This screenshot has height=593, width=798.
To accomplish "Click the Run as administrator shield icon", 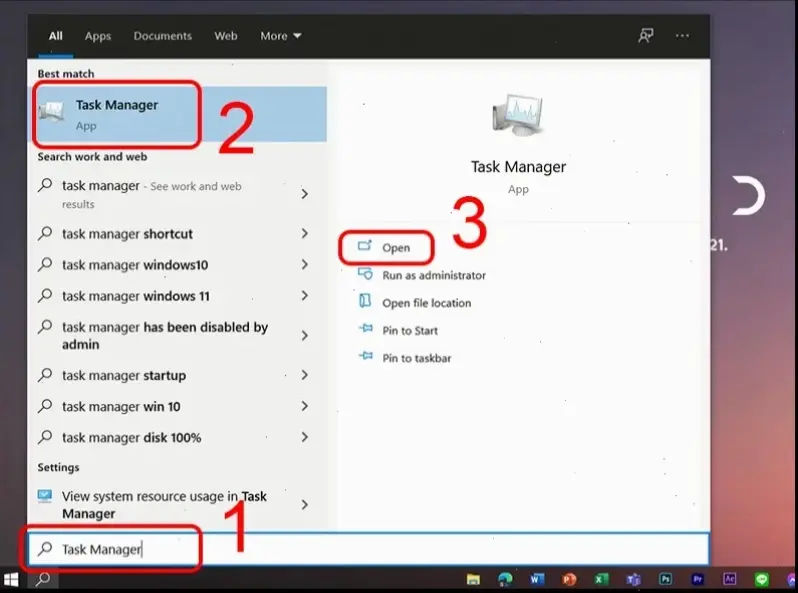I will (x=365, y=274).
